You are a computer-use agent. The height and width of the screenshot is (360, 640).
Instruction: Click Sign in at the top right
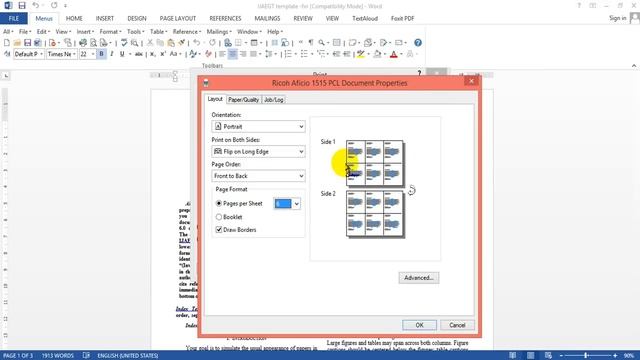[618, 18]
